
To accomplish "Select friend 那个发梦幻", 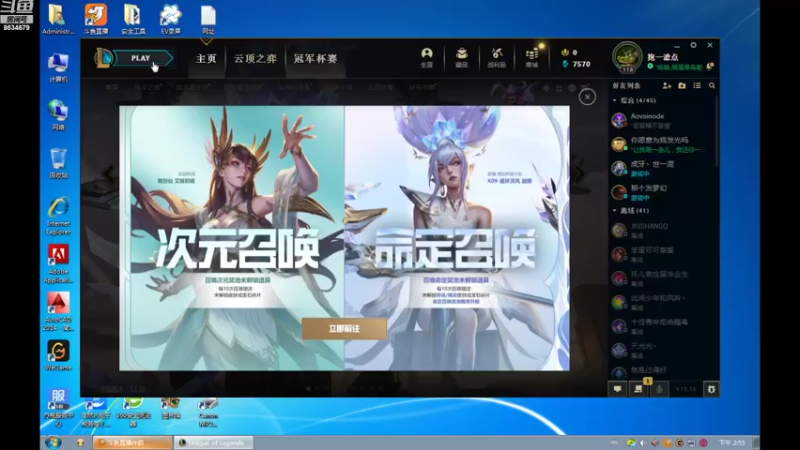I will 662,192.
